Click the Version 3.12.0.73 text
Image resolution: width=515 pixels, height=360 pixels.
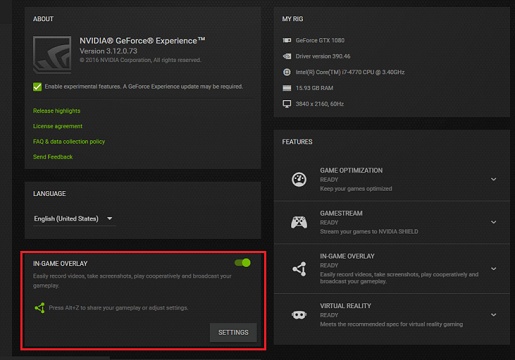pyautogui.click(x=108, y=51)
